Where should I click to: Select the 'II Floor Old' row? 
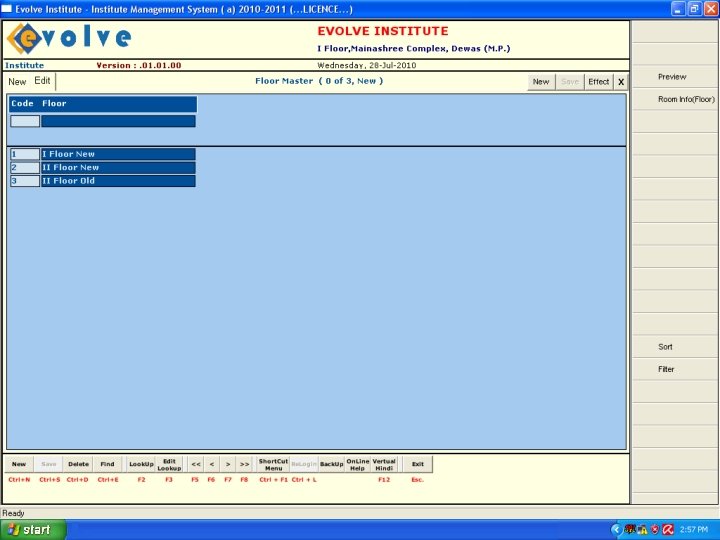click(x=118, y=181)
